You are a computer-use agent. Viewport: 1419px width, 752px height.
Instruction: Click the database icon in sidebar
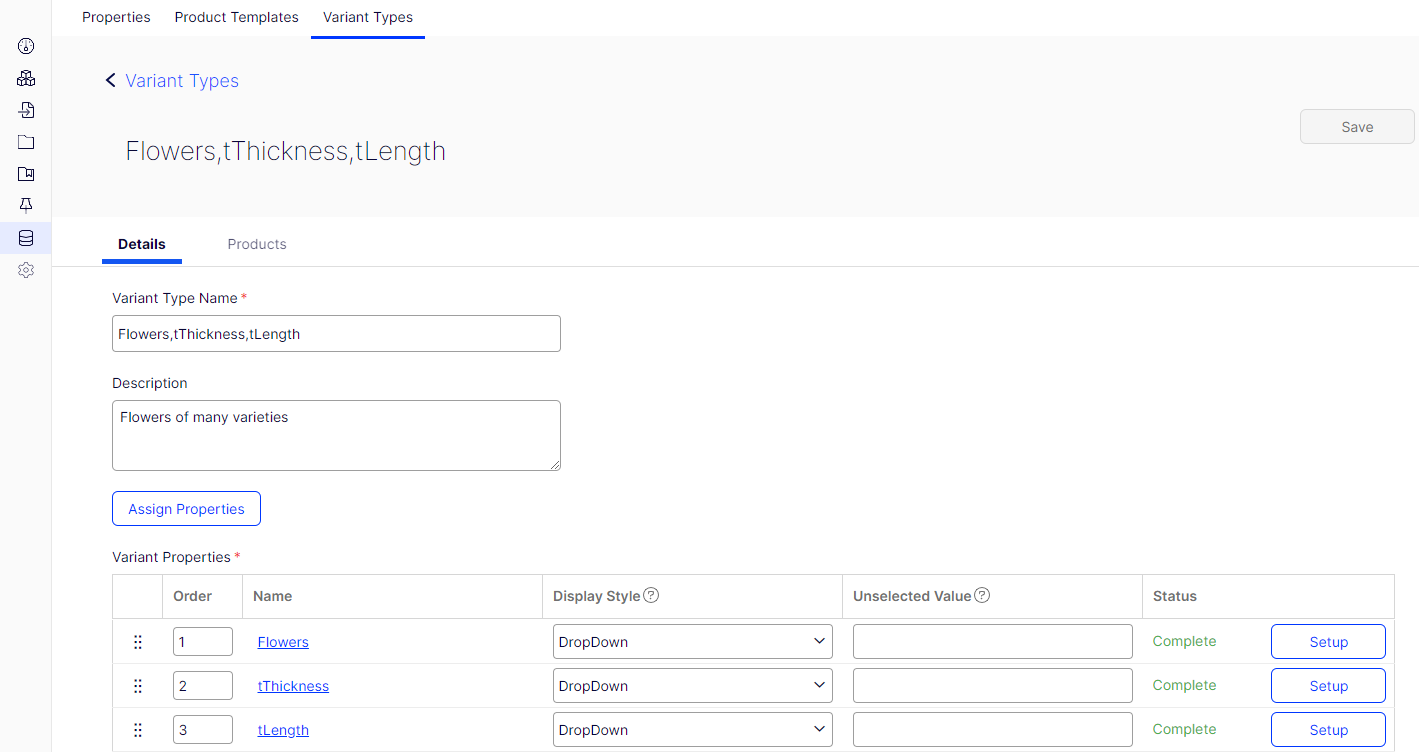[26, 238]
